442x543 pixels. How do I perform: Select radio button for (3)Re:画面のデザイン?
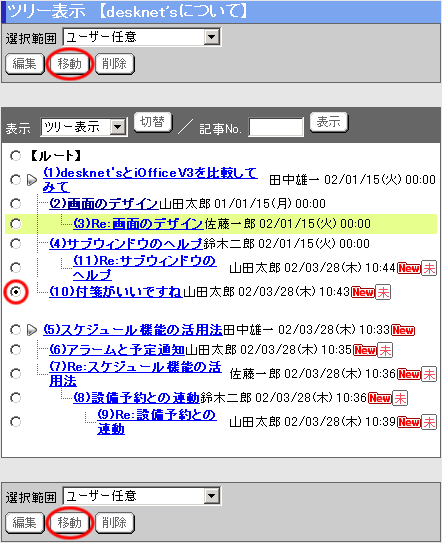pyautogui.click(x=16, y=224)
